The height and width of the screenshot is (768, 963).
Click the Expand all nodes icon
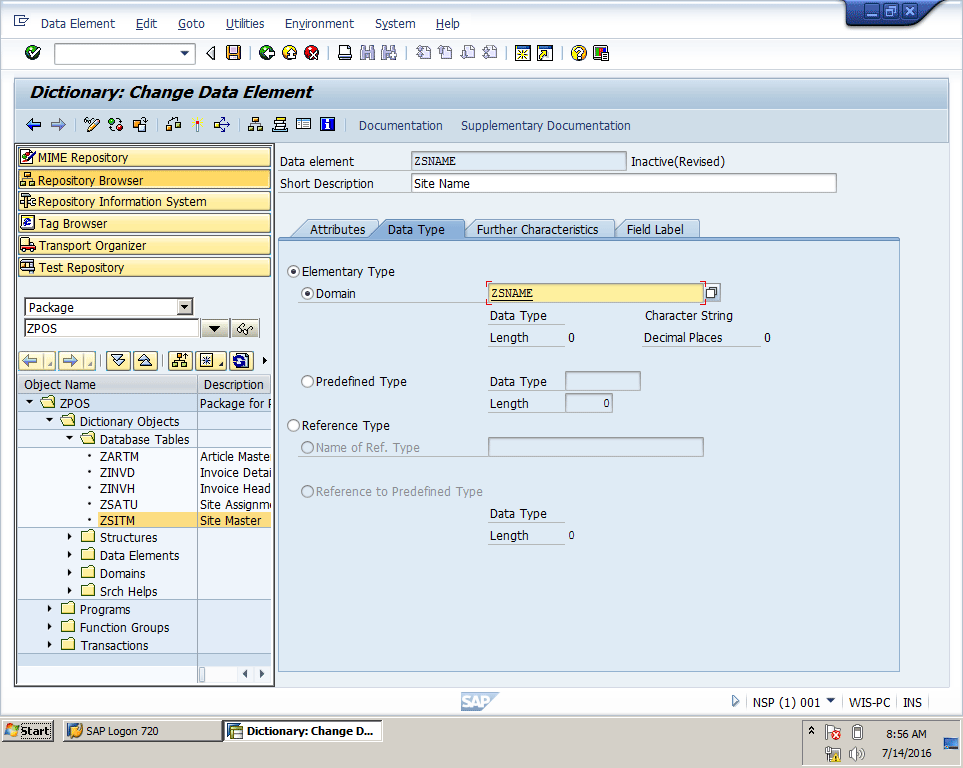[x=118, y=361]
